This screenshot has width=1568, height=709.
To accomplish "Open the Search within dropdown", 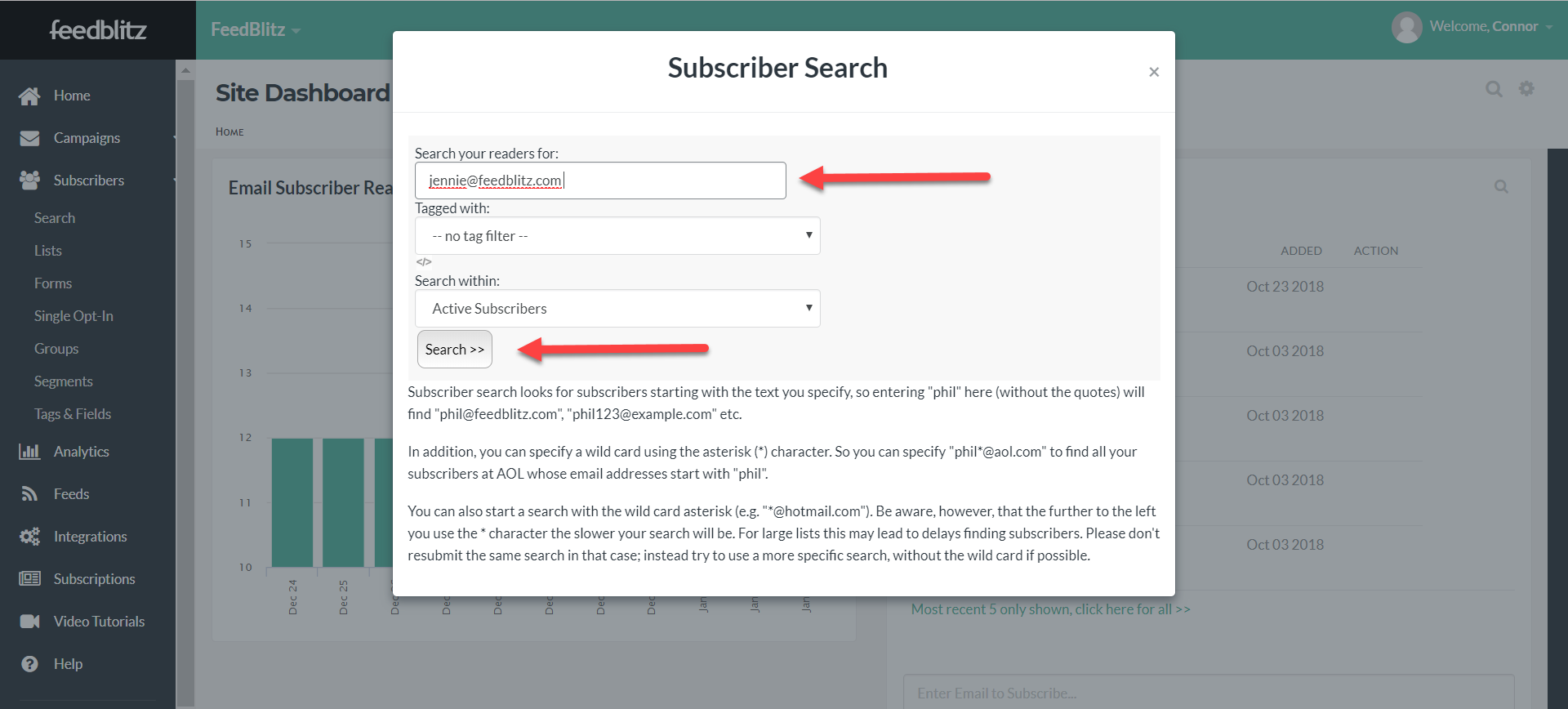I will [617, 309].
